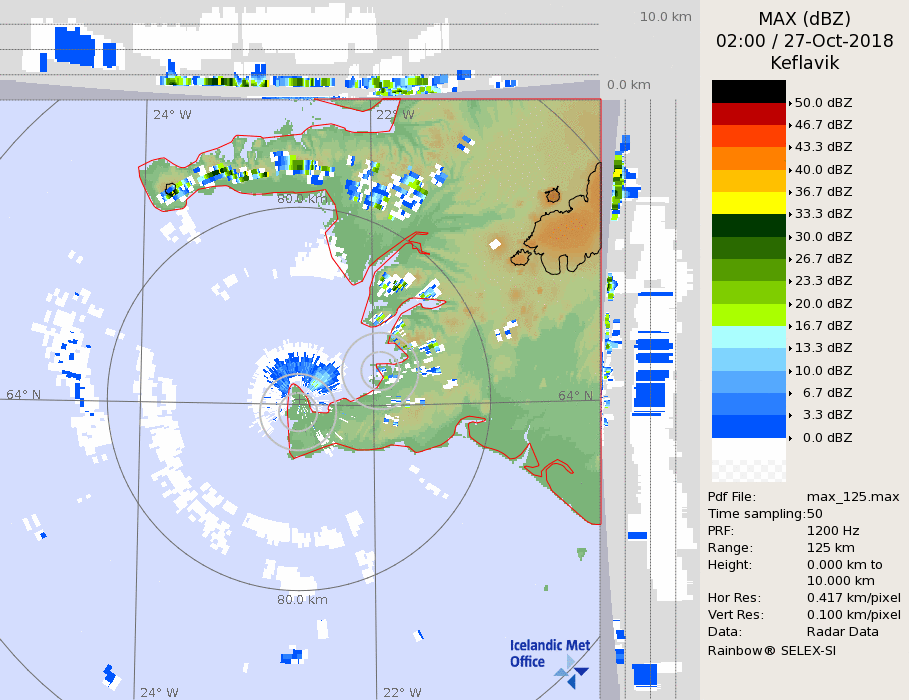
Task: Click the tick arrow beside 33.3 dBZ
Action: tap(790, 214)
